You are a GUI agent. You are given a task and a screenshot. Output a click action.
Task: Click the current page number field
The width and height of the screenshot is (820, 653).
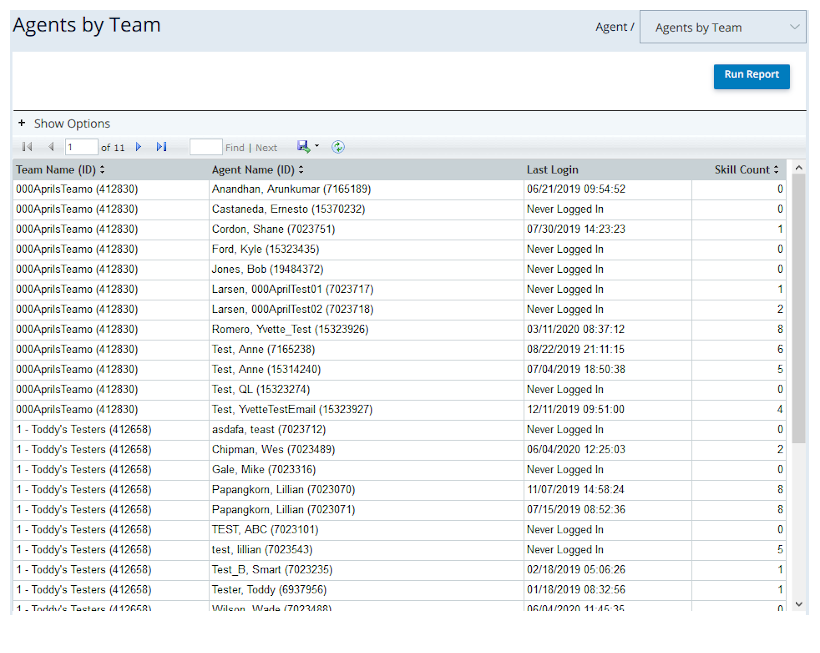coord(81,147)
